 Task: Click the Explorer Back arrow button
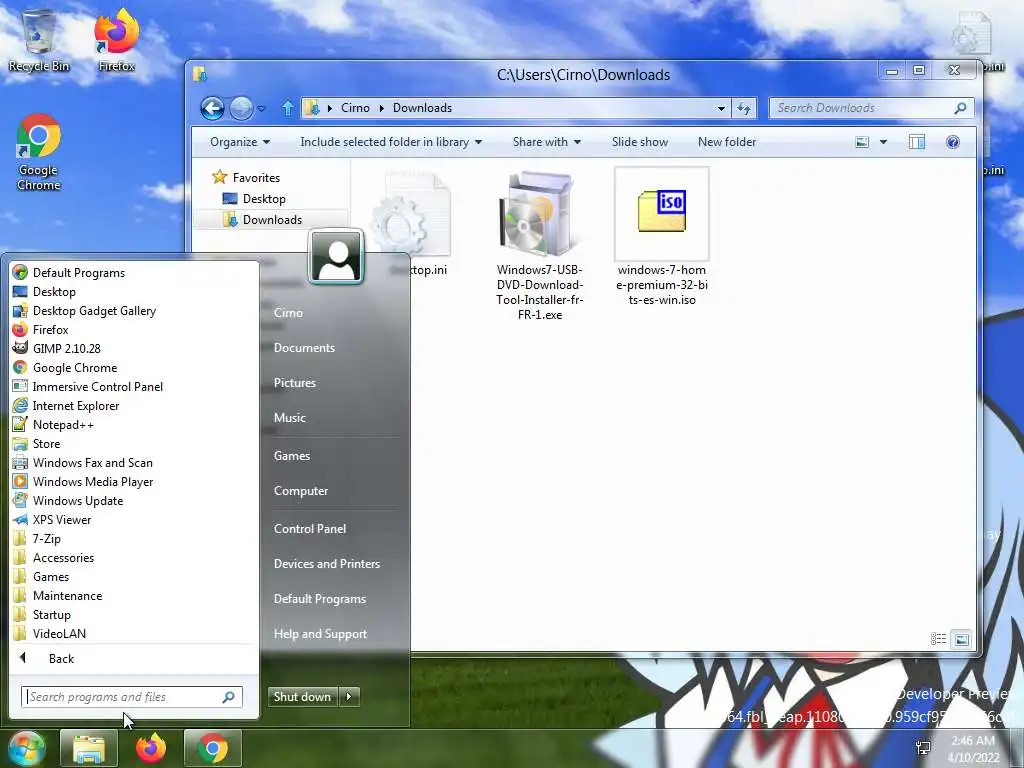click(212, 108)
